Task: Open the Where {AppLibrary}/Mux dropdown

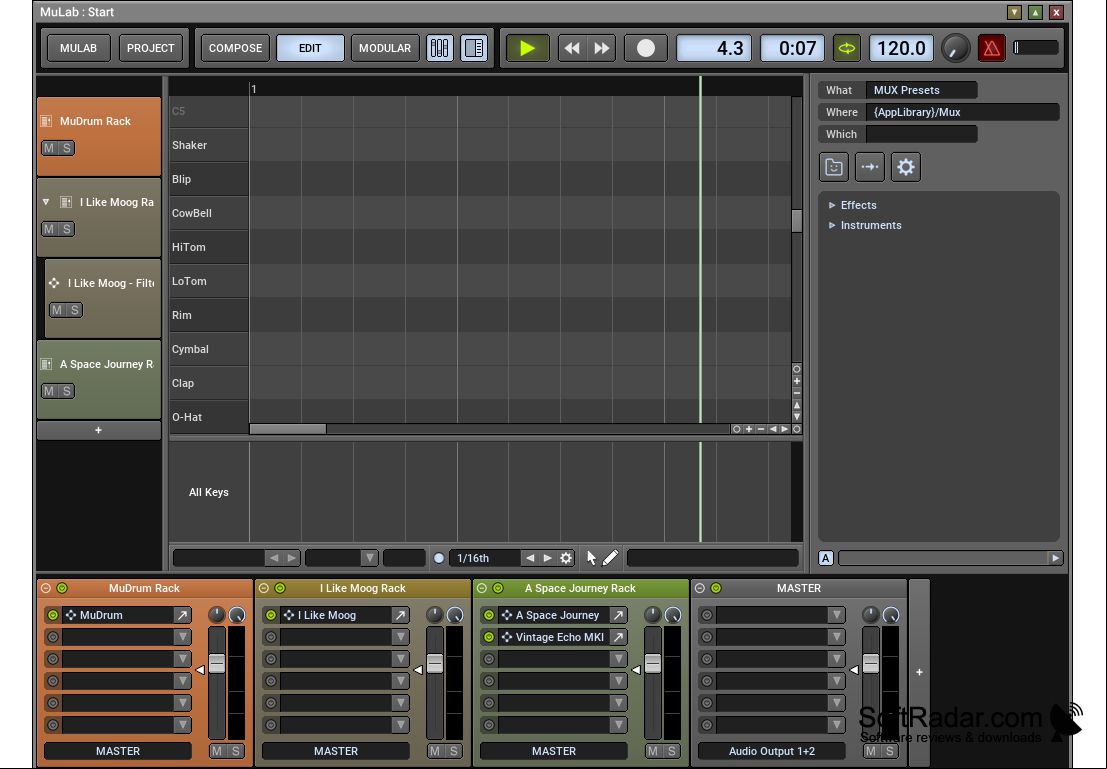Action: 962,112
